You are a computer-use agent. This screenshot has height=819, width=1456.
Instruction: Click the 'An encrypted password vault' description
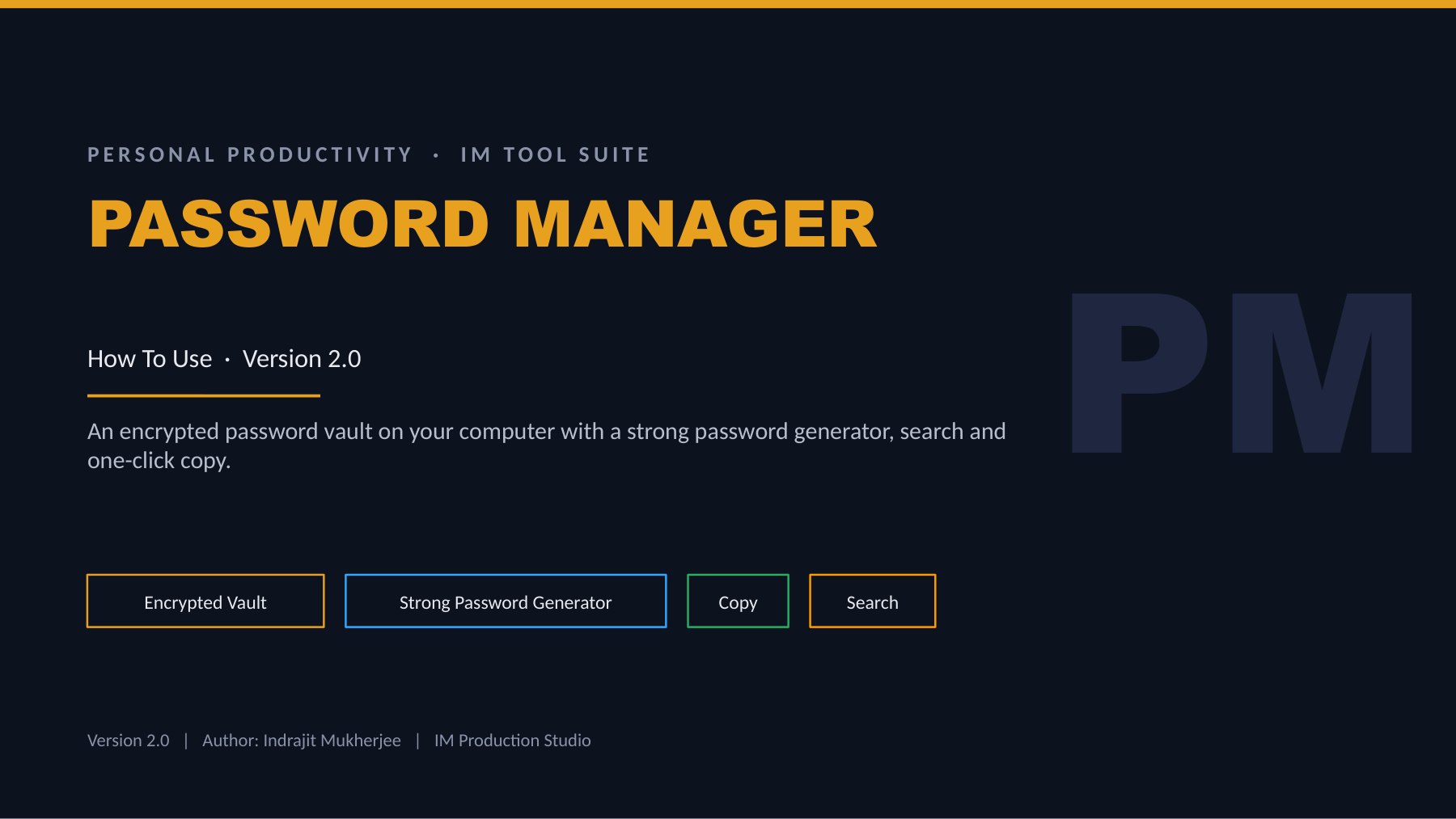(547, 445)
